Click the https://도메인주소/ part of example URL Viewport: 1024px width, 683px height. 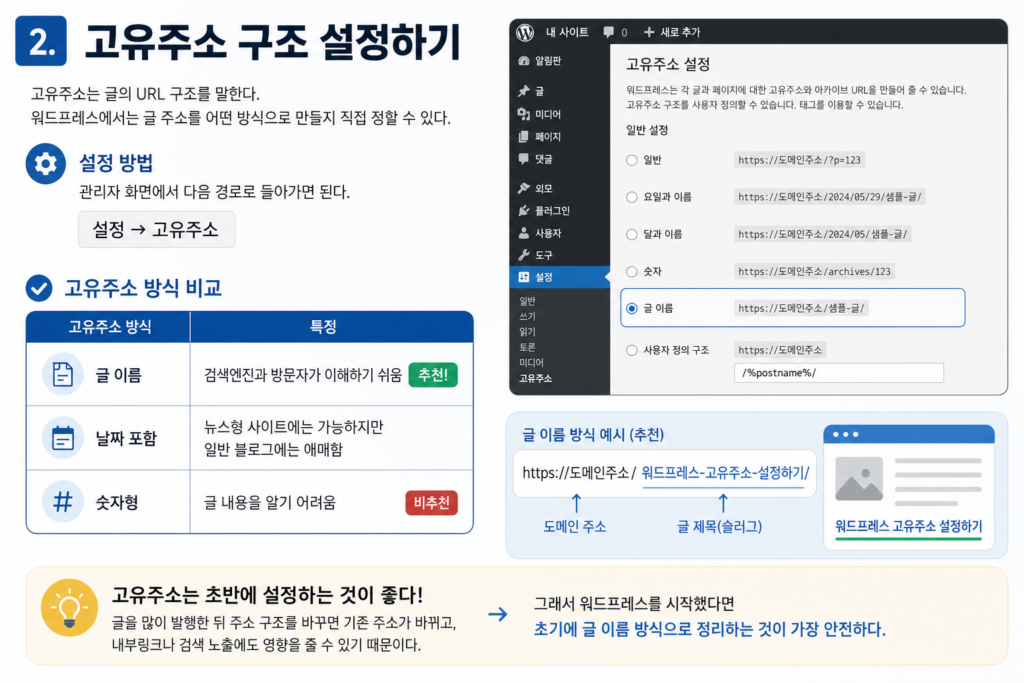click(579, 473)
